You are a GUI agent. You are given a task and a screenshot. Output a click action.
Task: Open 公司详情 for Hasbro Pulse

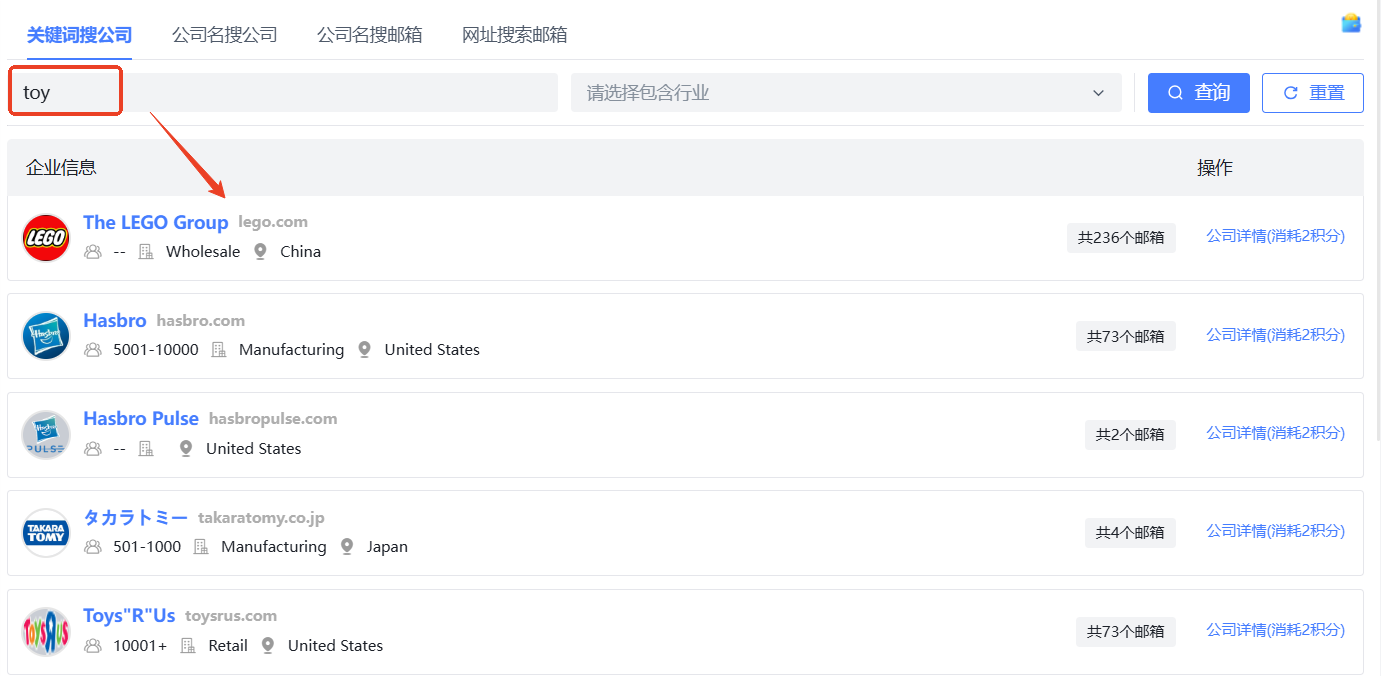[x=1276, y=433]
